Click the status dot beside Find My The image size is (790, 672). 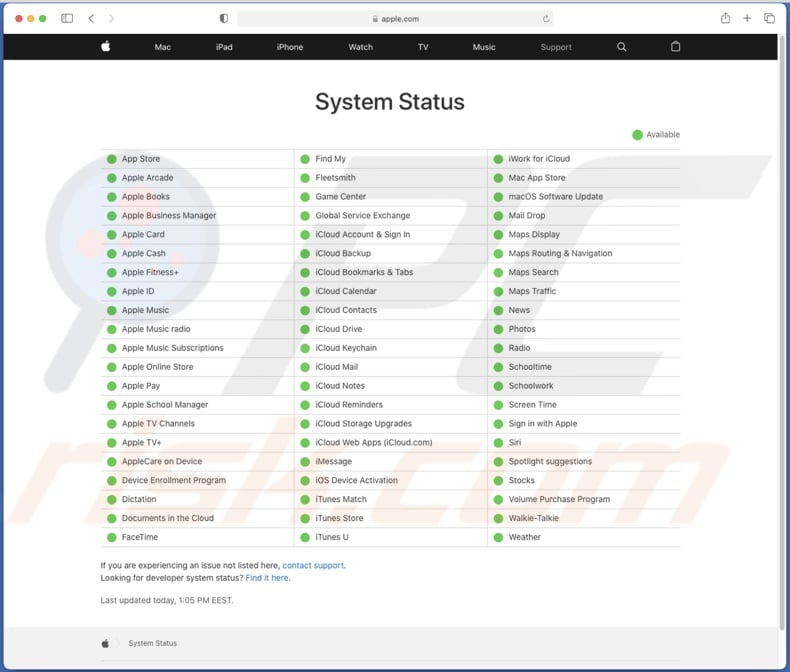pos(305,159)
